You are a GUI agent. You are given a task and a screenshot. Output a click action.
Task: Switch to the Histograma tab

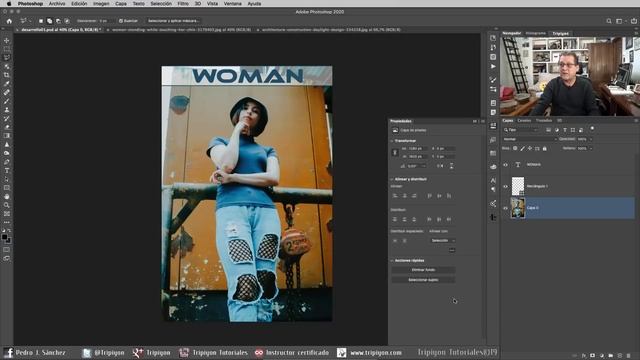click(536, 33)
